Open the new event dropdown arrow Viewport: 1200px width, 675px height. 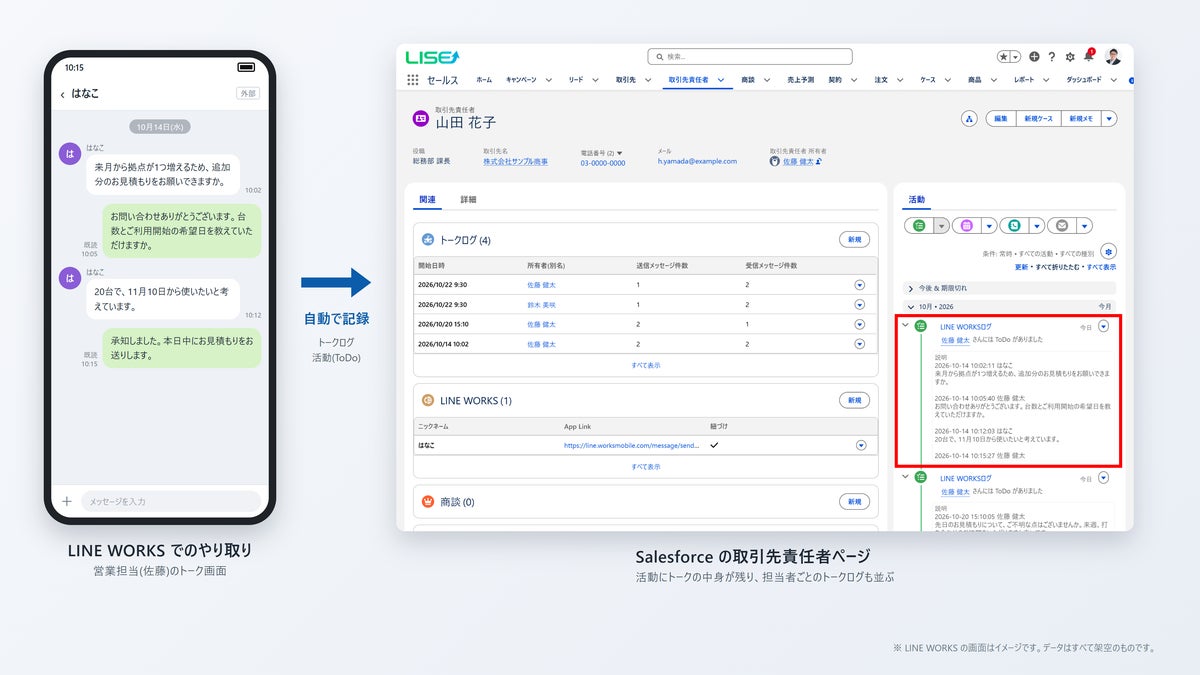point(989,226)
